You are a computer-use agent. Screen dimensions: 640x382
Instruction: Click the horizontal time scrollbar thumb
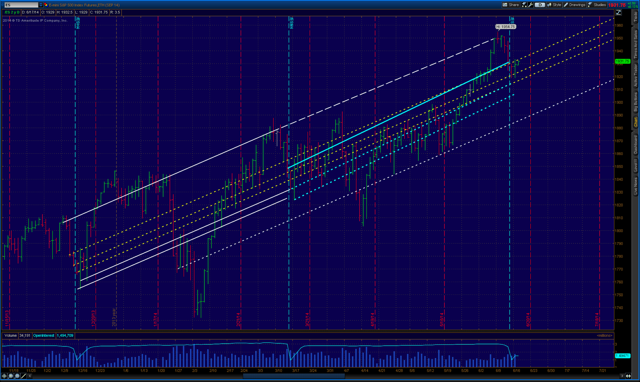pyautogui.click(x=294, y=376)
